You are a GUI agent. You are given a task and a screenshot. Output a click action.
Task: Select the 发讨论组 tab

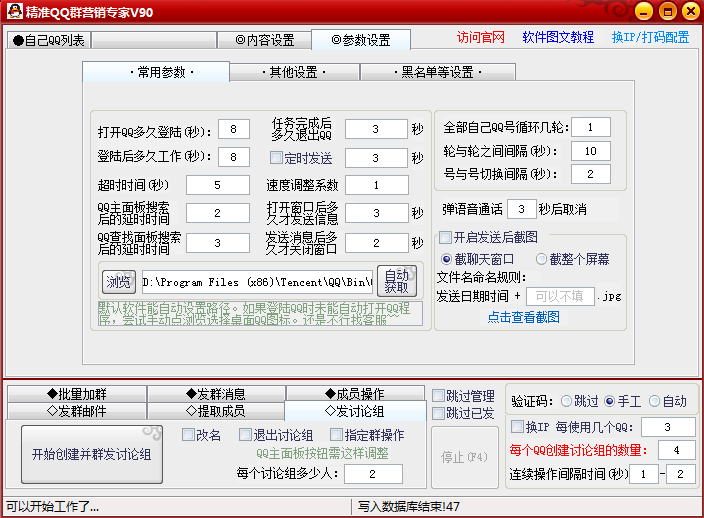coord(355,411)
